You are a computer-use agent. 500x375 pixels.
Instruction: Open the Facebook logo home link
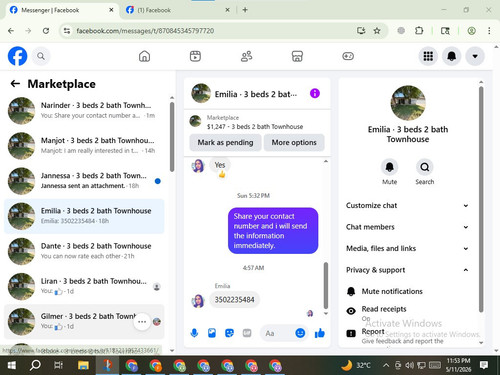[17, 56]
